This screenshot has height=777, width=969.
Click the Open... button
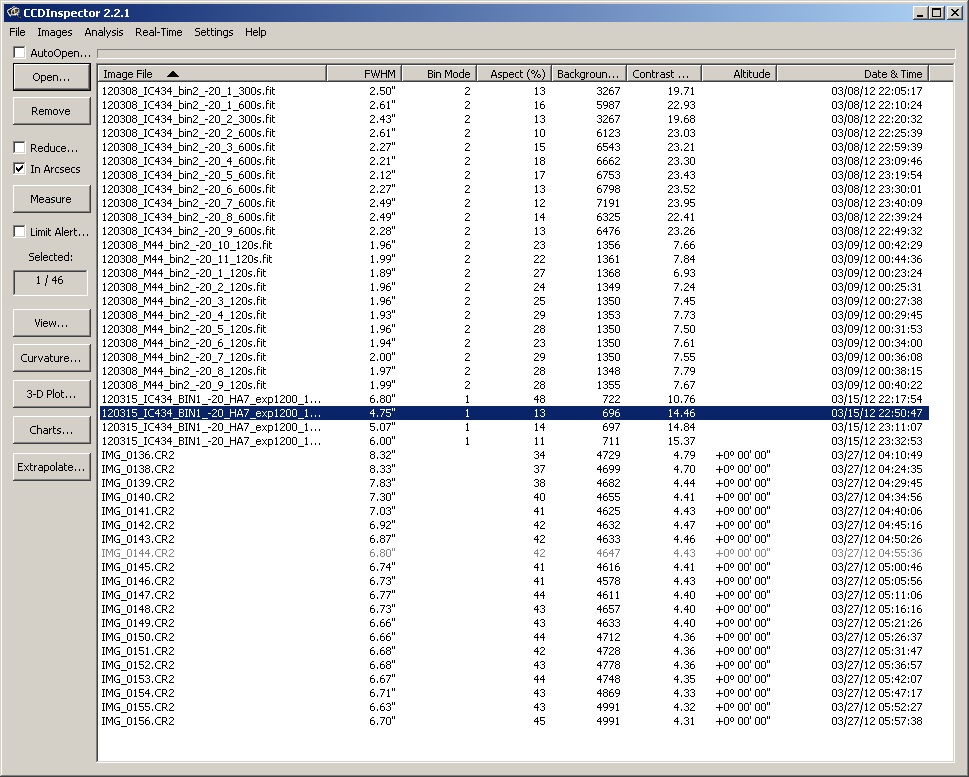pyautogui.click(x=51, y=77)
